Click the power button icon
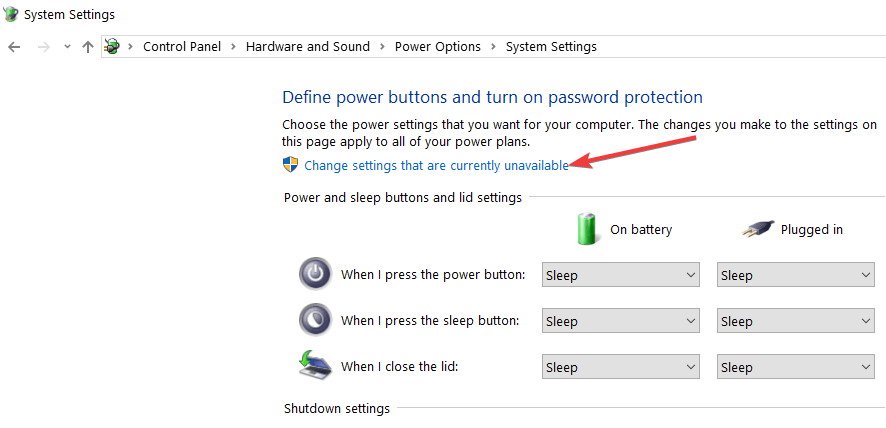The height and width of the screenshot is (428, 886). (x=315, y=274)
